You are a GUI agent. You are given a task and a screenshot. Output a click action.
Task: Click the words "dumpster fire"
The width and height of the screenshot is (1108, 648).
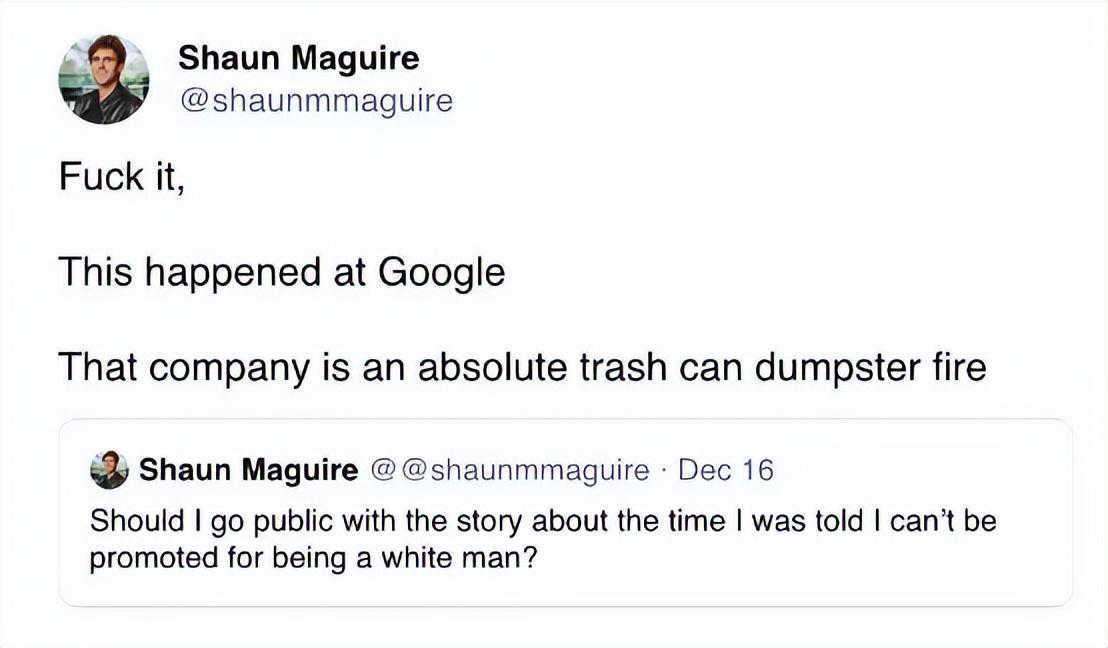[x=870, y=367]
